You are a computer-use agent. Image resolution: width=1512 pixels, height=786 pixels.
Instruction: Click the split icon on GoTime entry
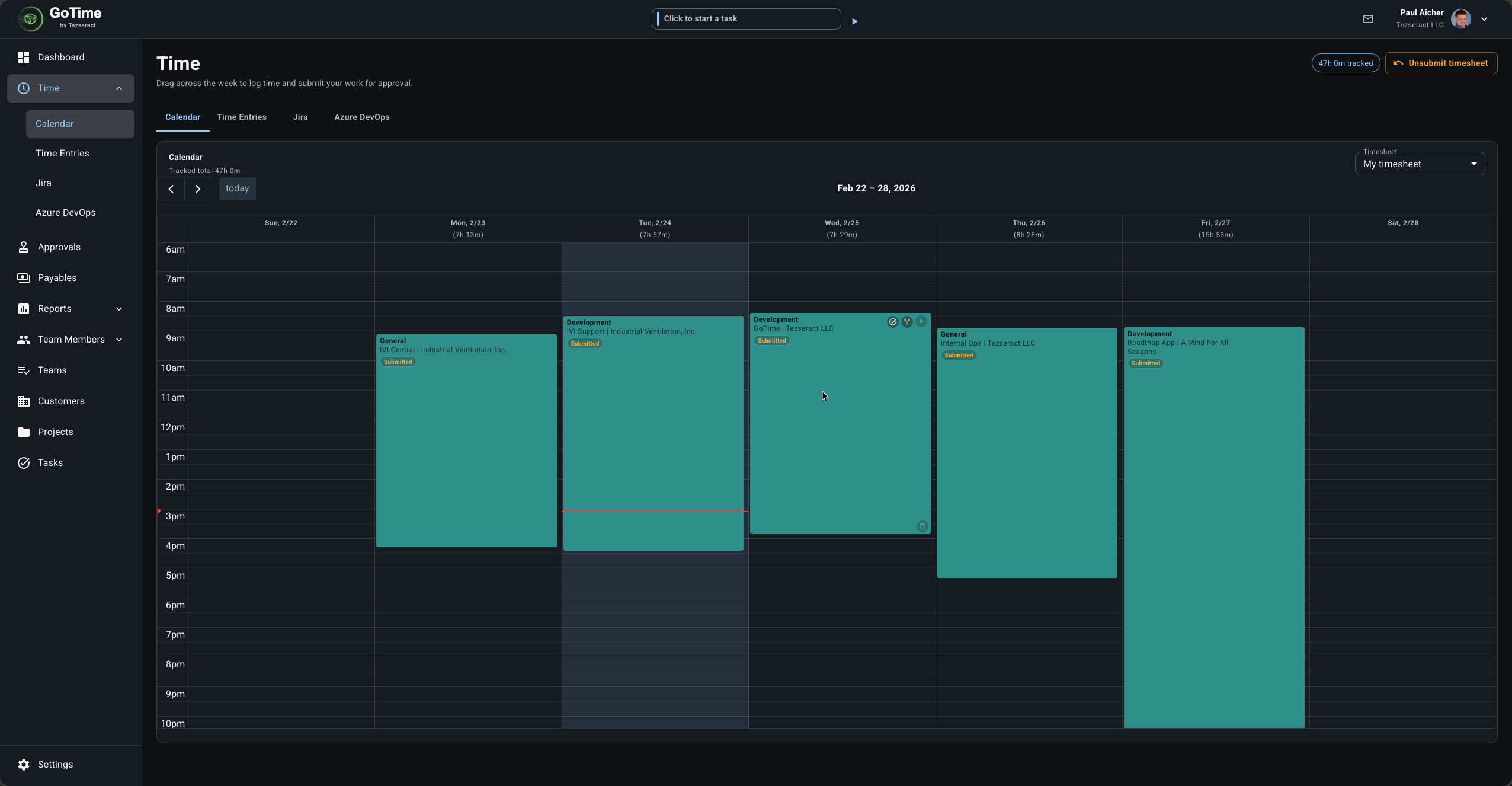click(x=907, y=322)
